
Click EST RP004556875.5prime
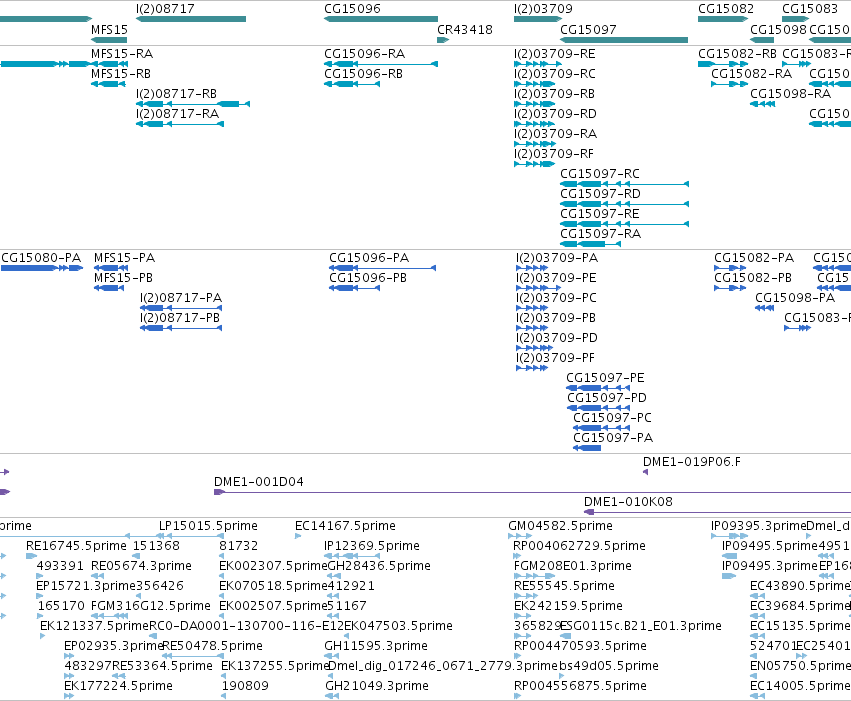(x=518, y=696)
